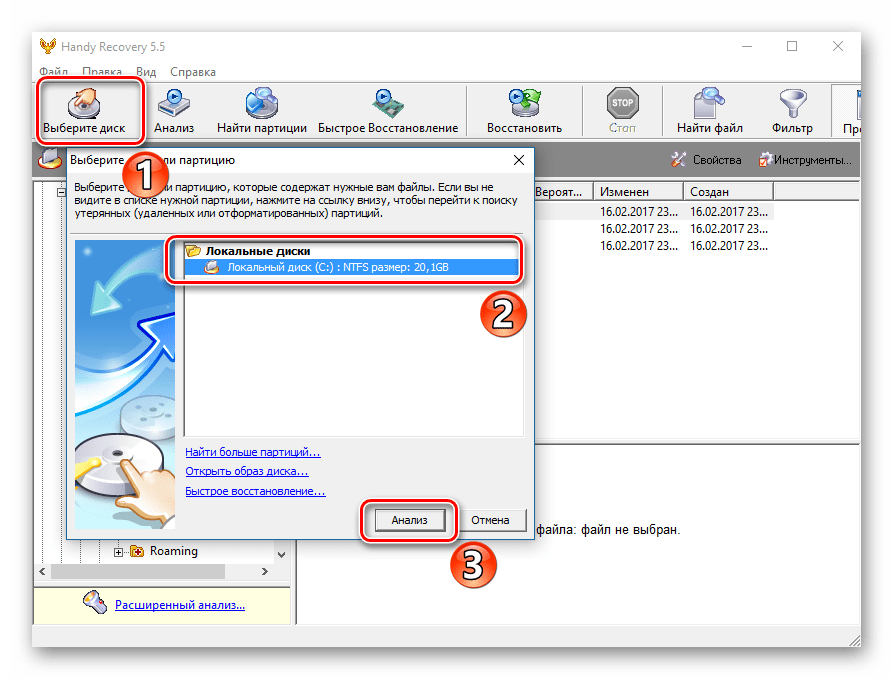Click the Расширенный анализ link
The image size is (893, 679).
click(179, 604)
